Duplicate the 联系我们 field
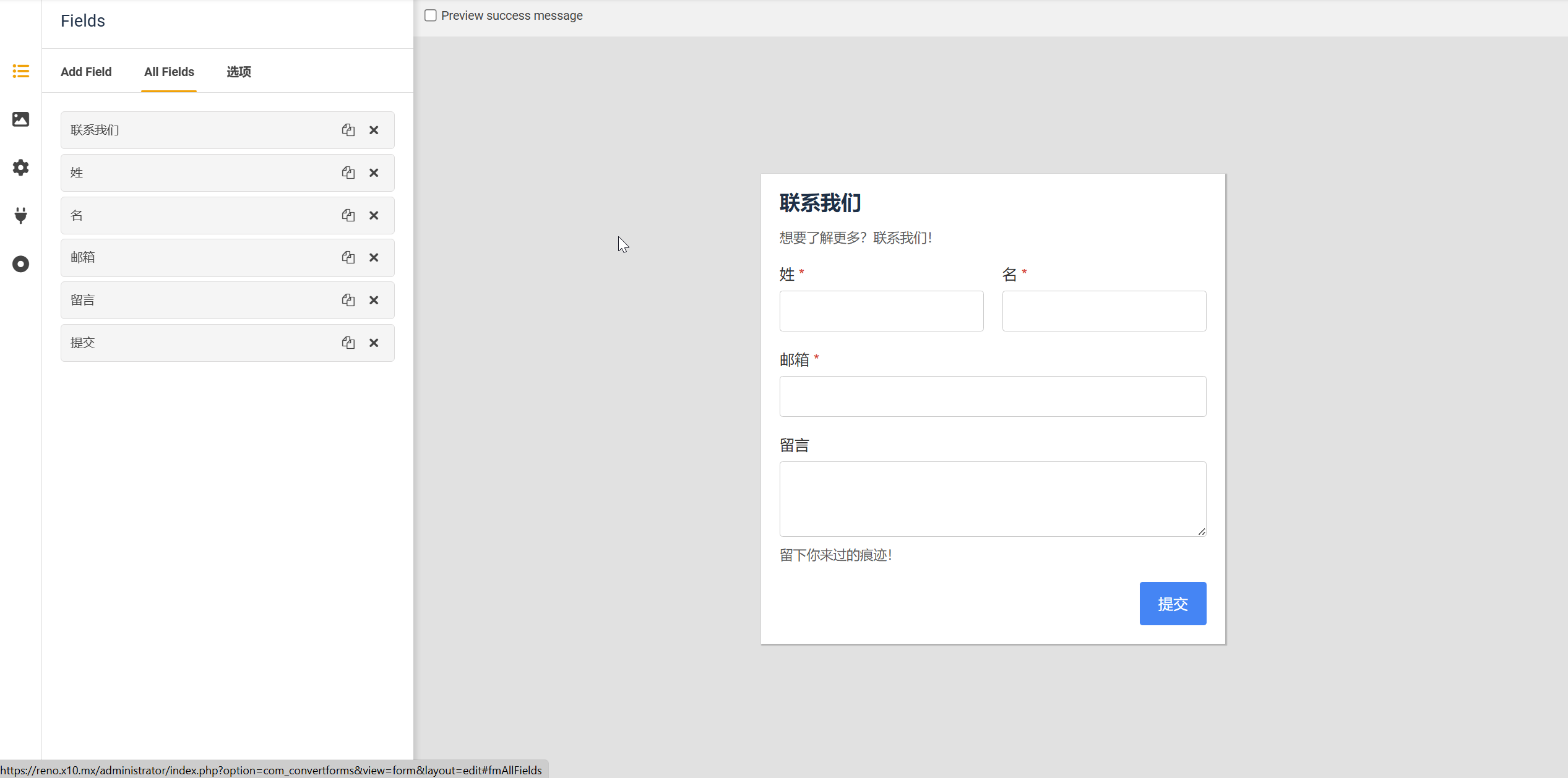 point(348,130)
